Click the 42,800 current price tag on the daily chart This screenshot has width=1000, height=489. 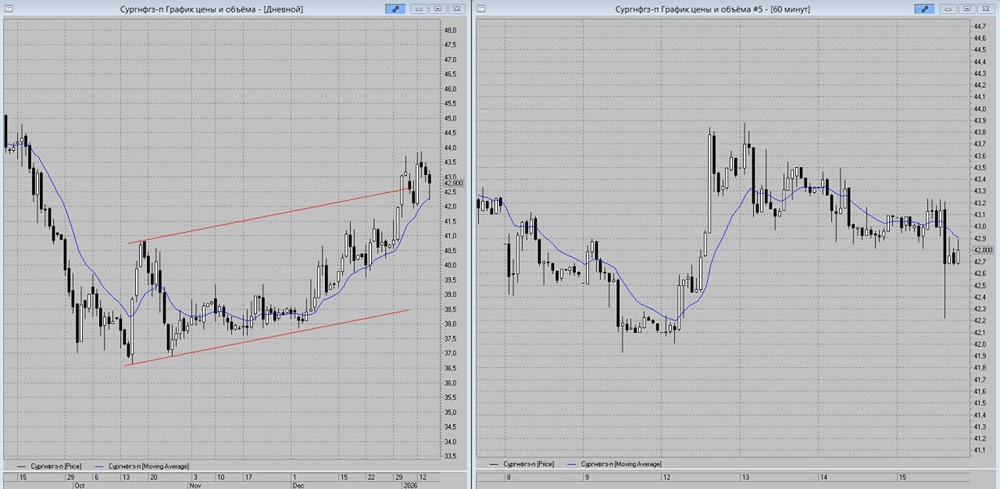tap(453, 183)
